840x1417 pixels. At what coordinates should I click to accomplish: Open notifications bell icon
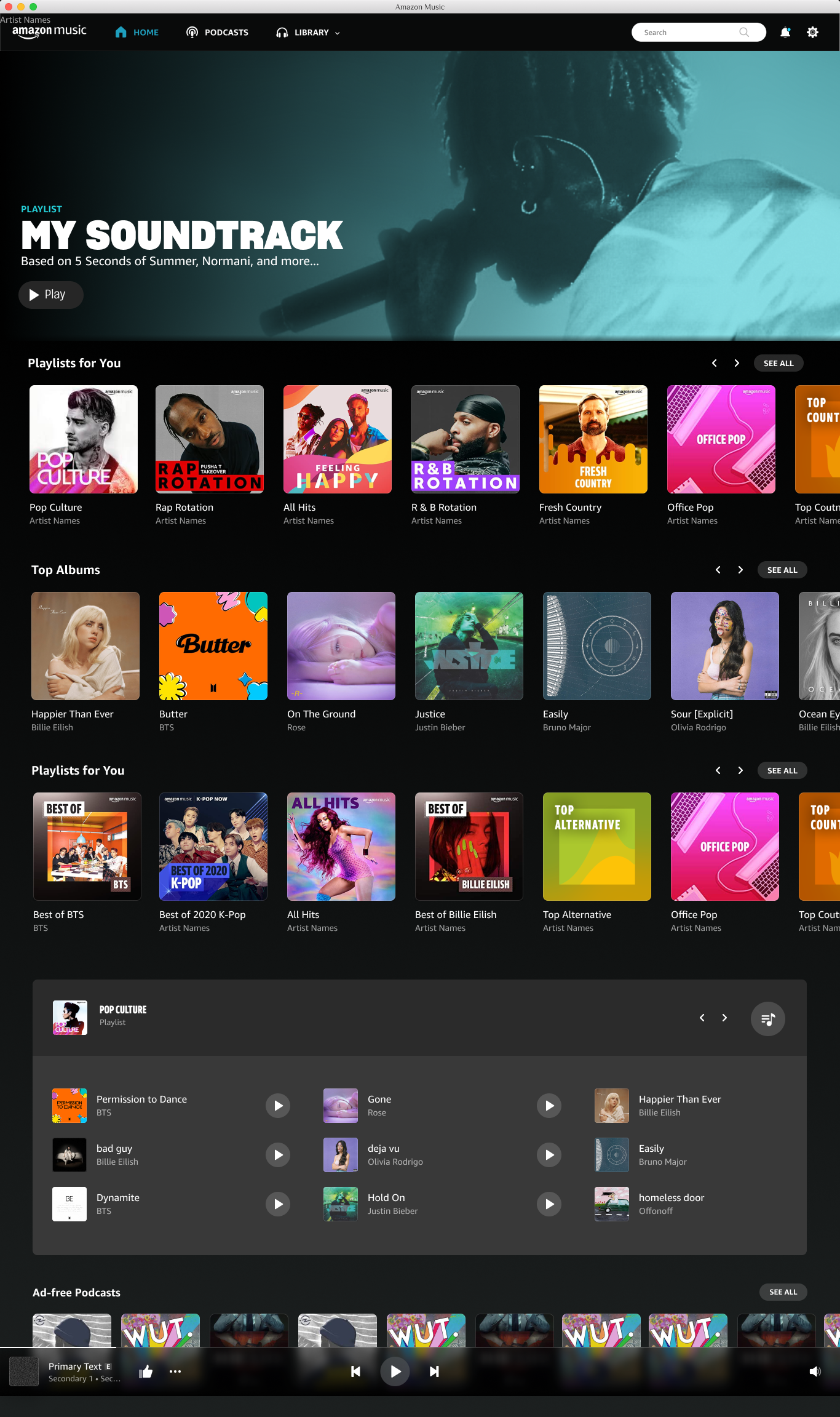click(785, 33)
